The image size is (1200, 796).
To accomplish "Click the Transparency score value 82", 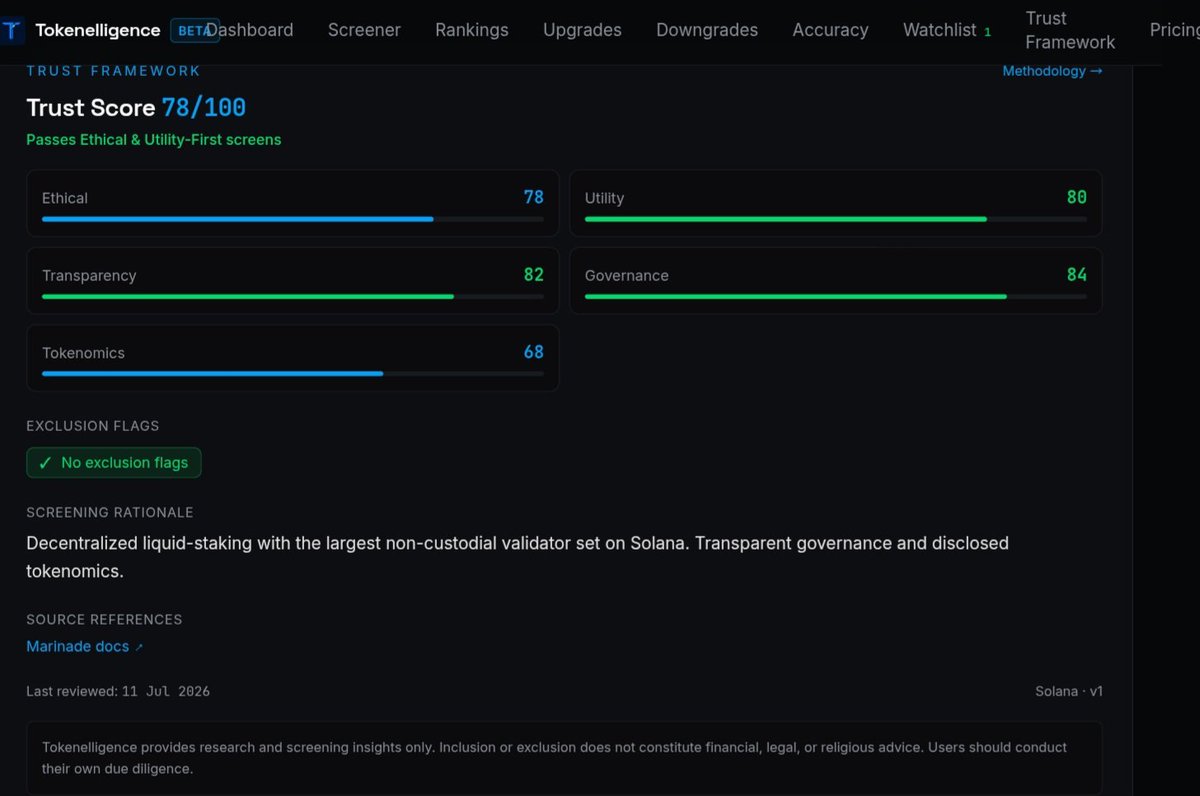I will pyautogui.click(x=534, y=275).
